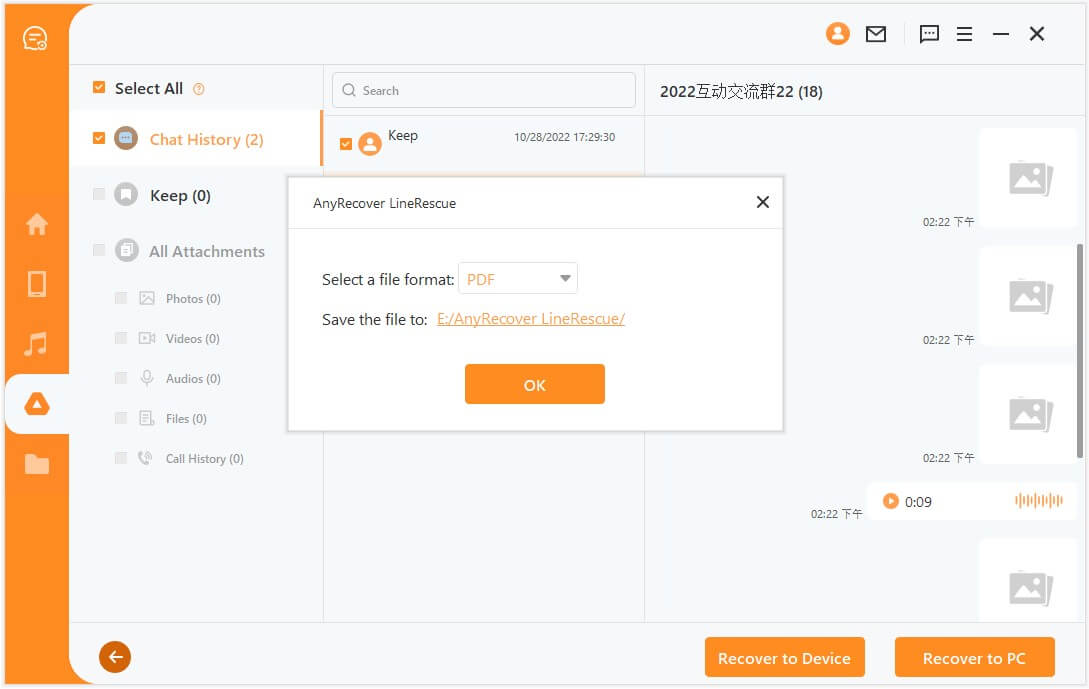
Task: Check the Keep (0) checkbox
Action: pos(99,194)
